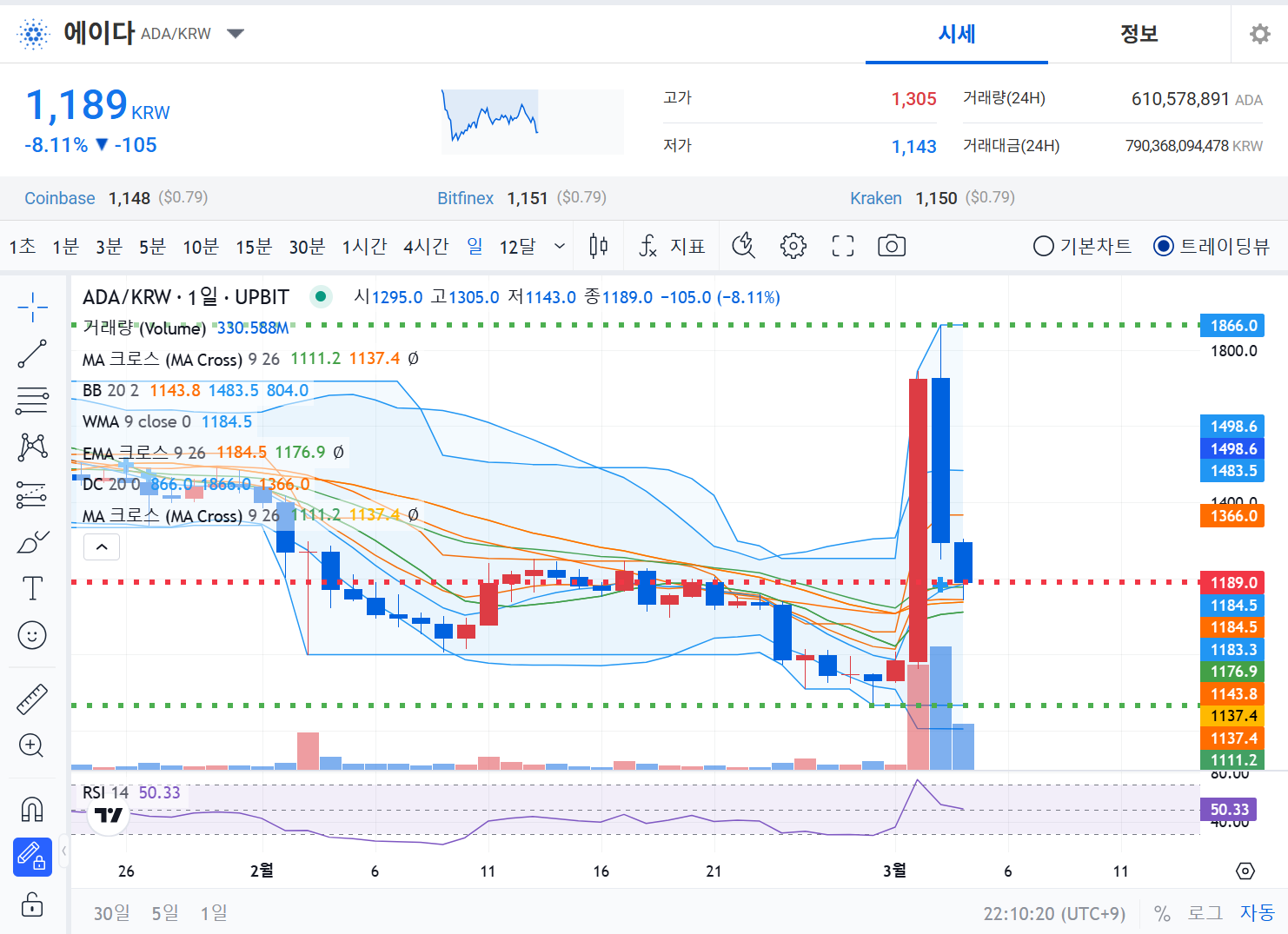Take a chart snapshot with camera icon

tap(891, 246)
